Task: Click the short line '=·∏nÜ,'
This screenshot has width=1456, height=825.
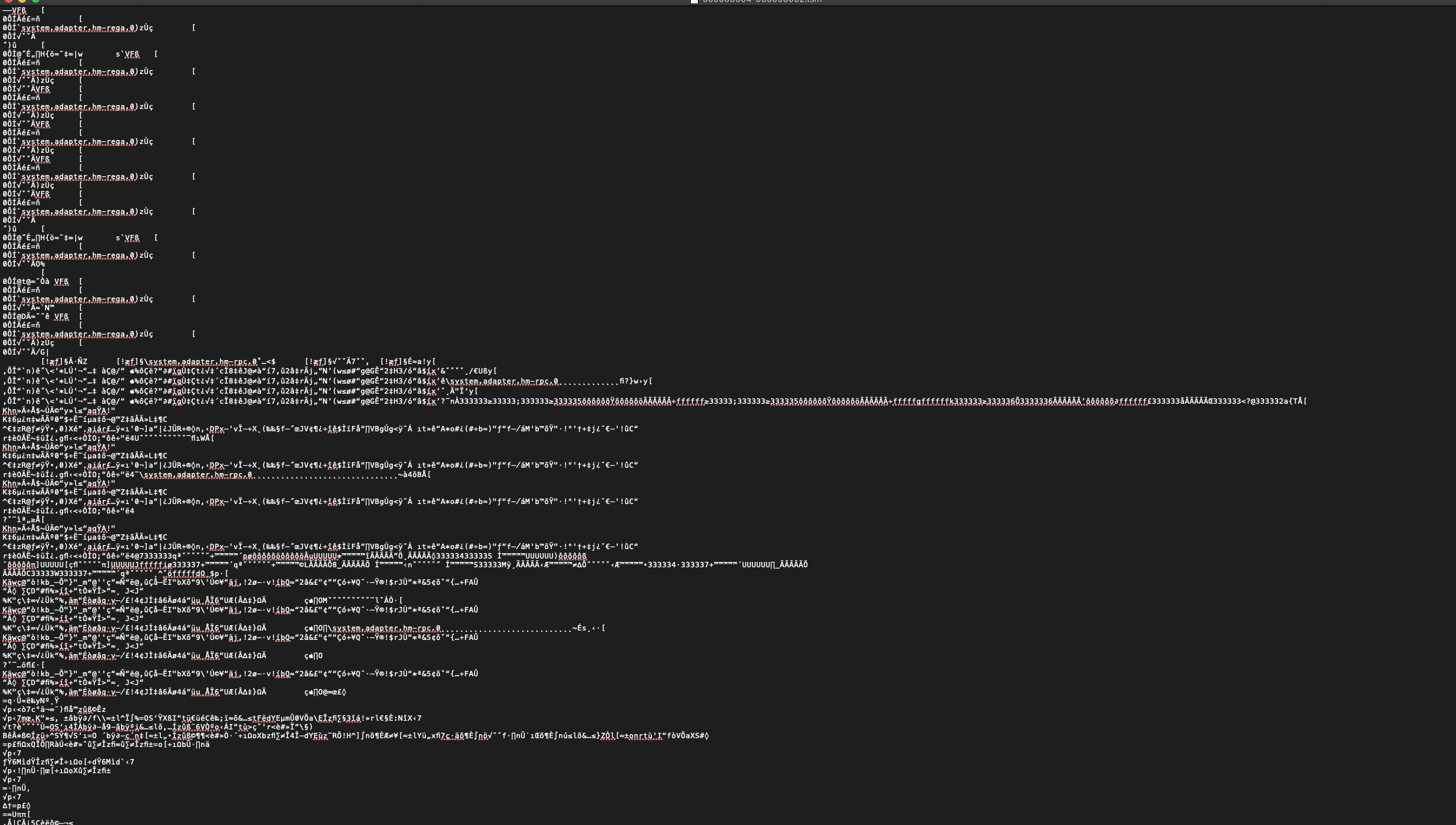Action: [x=16, y=788]
